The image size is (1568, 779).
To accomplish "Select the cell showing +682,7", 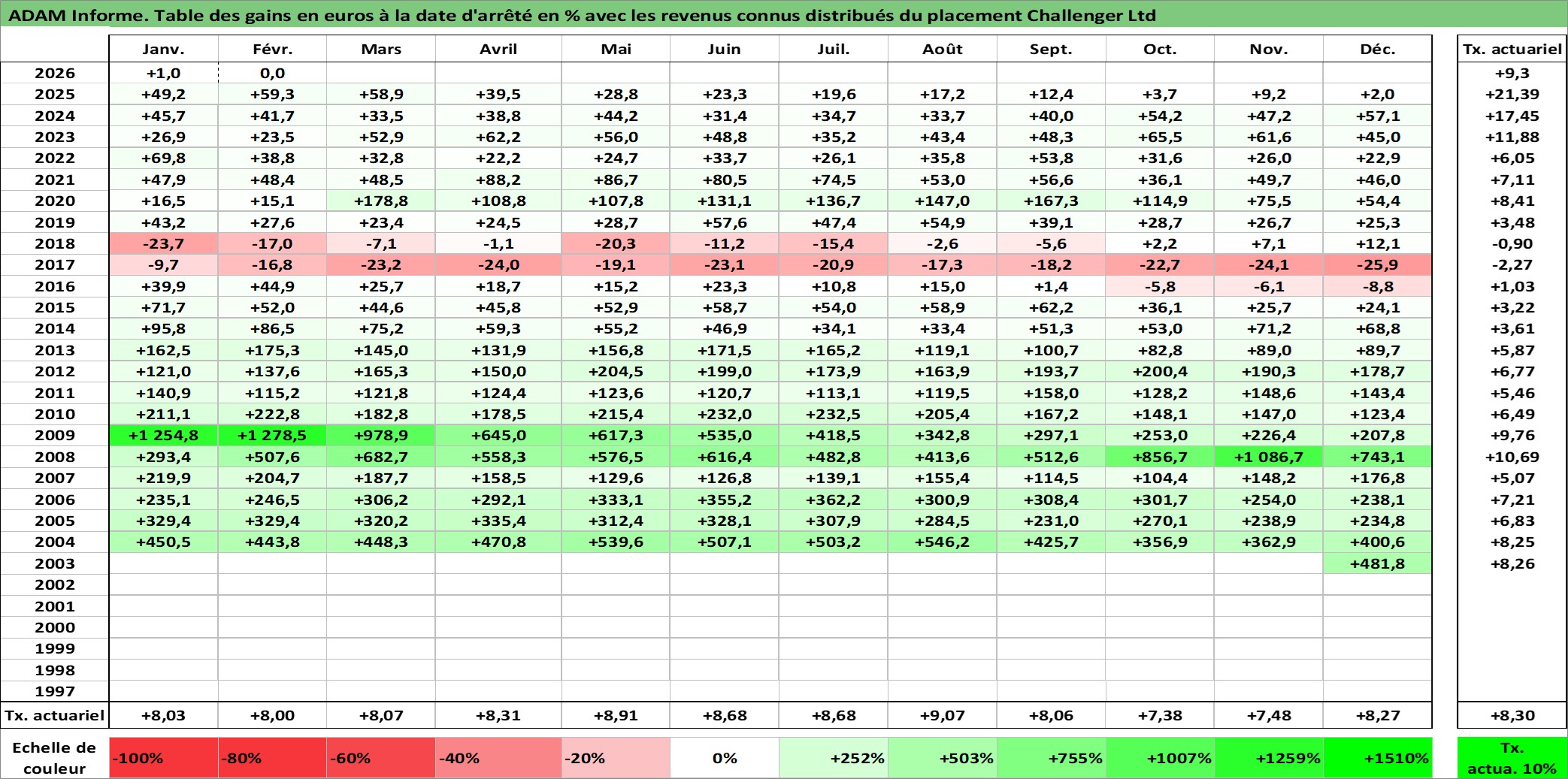I will click(x=381, y=457).
